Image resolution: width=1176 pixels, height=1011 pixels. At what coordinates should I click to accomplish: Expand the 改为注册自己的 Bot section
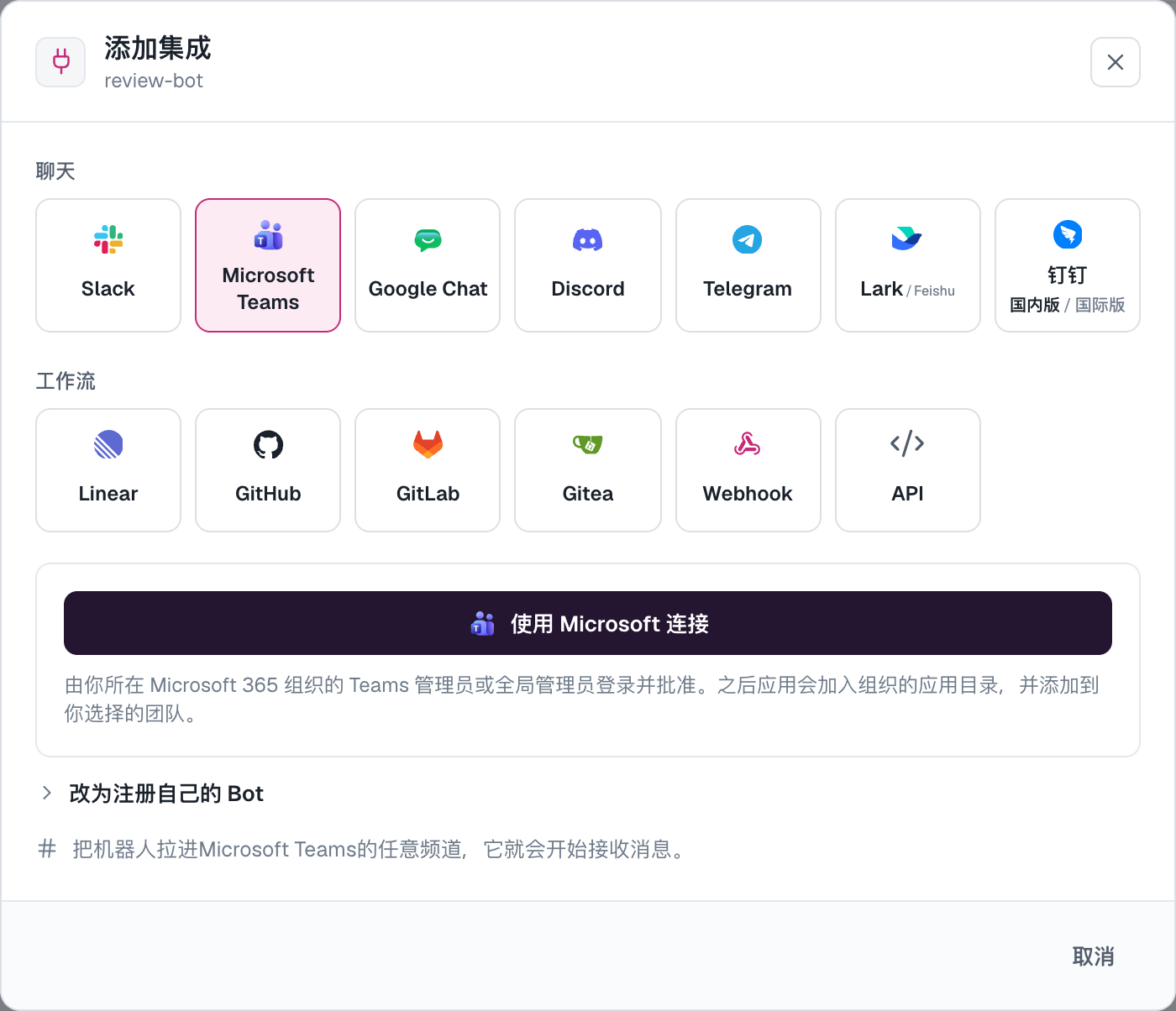pyautogui.click(x=153, y=794)
